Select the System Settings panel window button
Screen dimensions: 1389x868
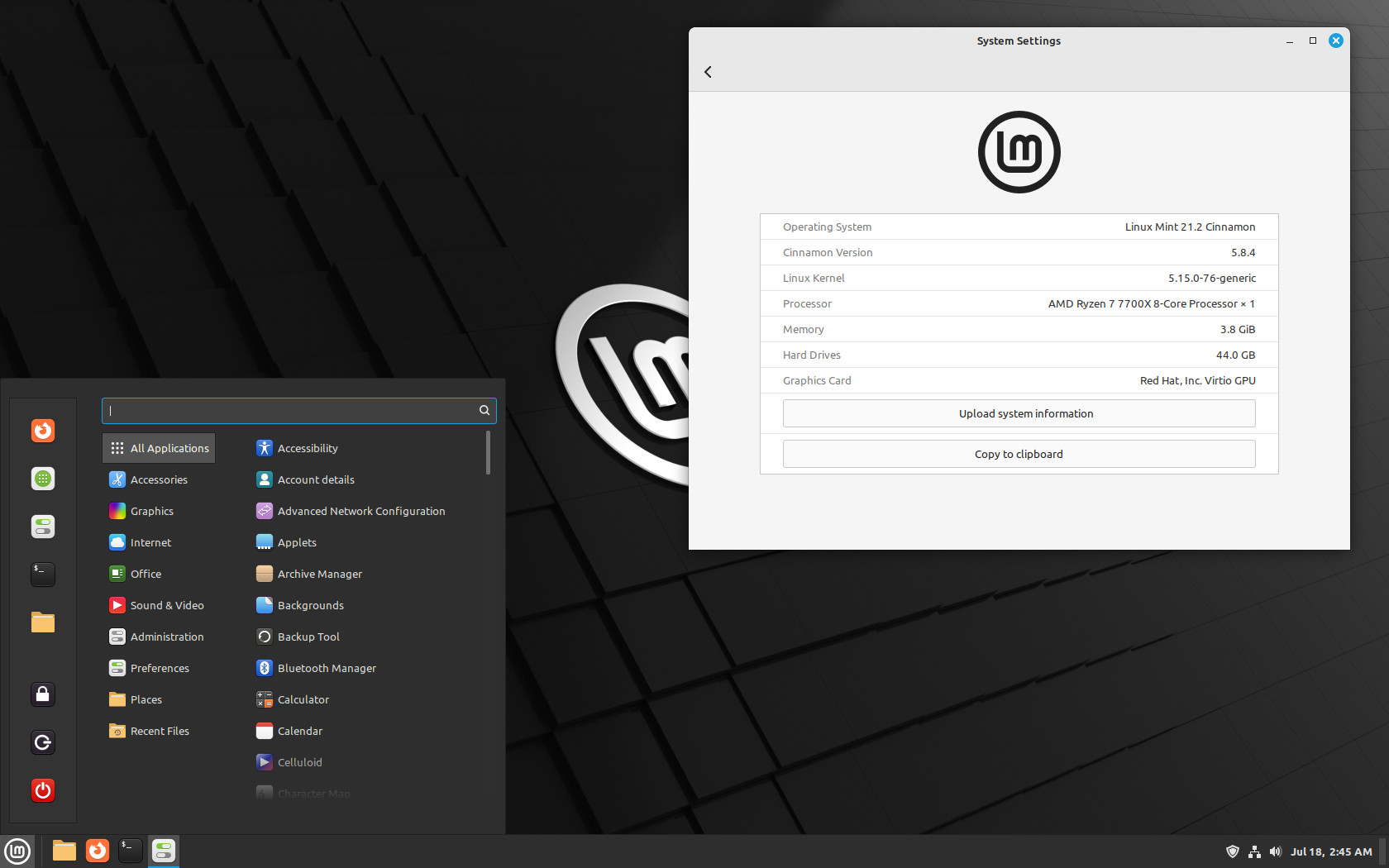pyautogui.click(x=164, y=851)
